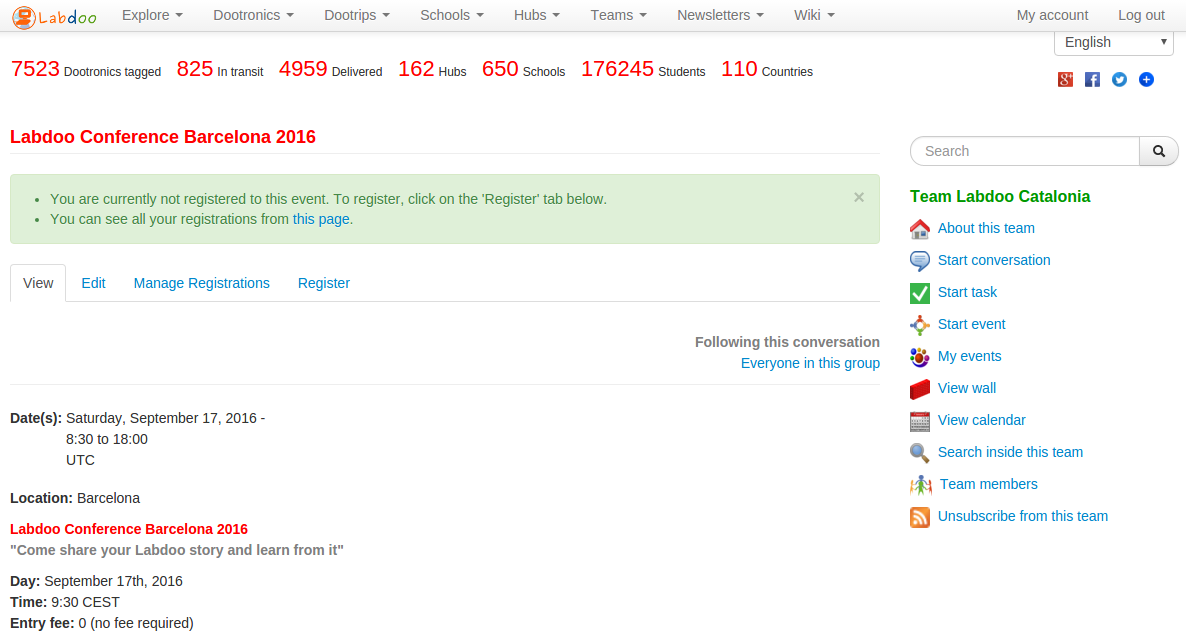This screenshot has height=635, width=1186.
Task: Click the green checkmark Start task icon
Action: point(920,293)
